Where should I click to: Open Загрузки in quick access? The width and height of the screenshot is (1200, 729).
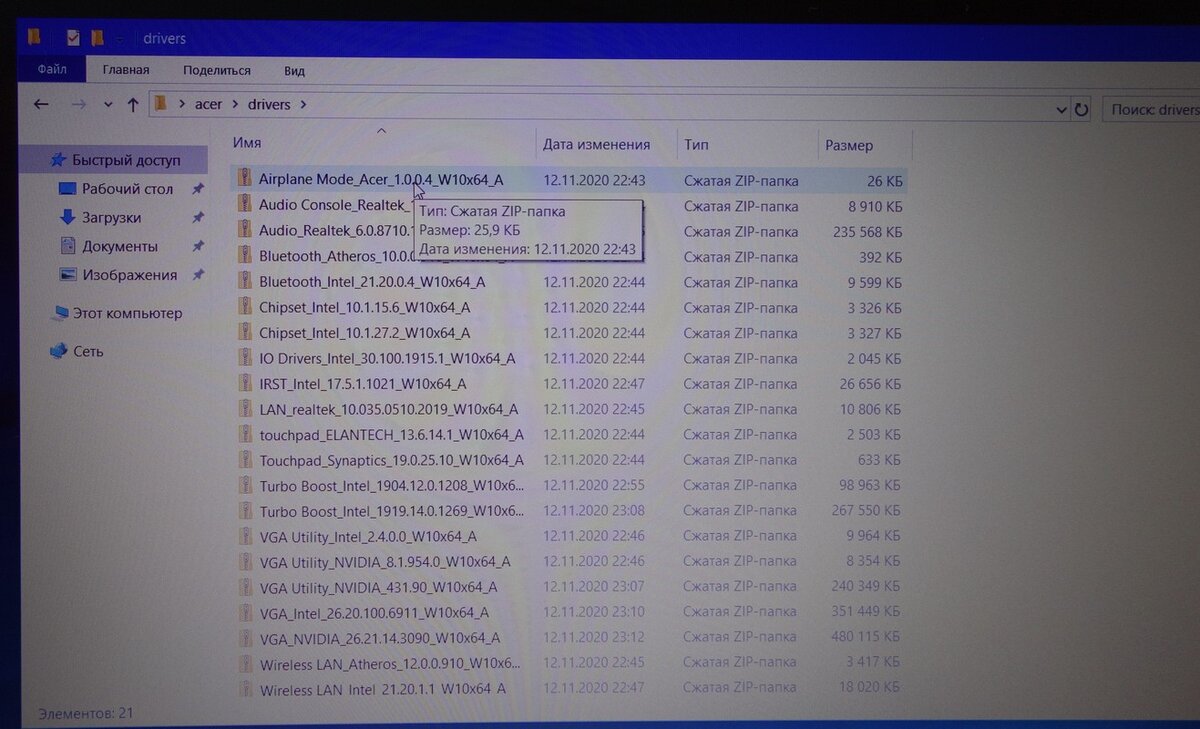click(x=111, y=217)
